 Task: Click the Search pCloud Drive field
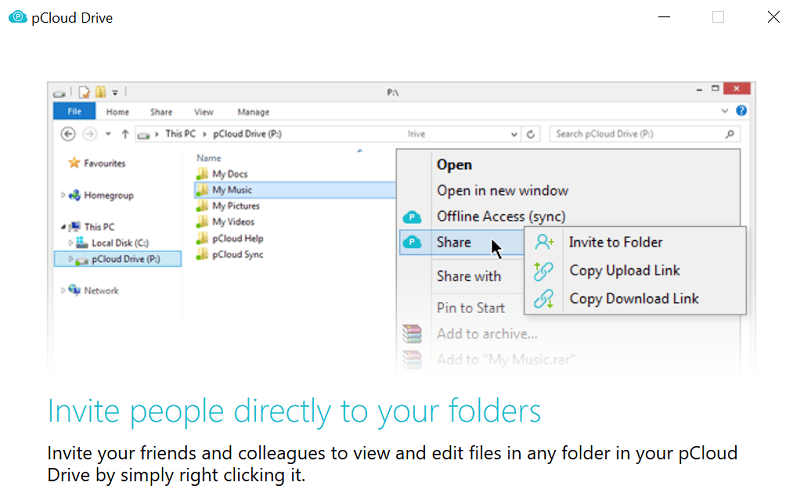pos(638,134)
